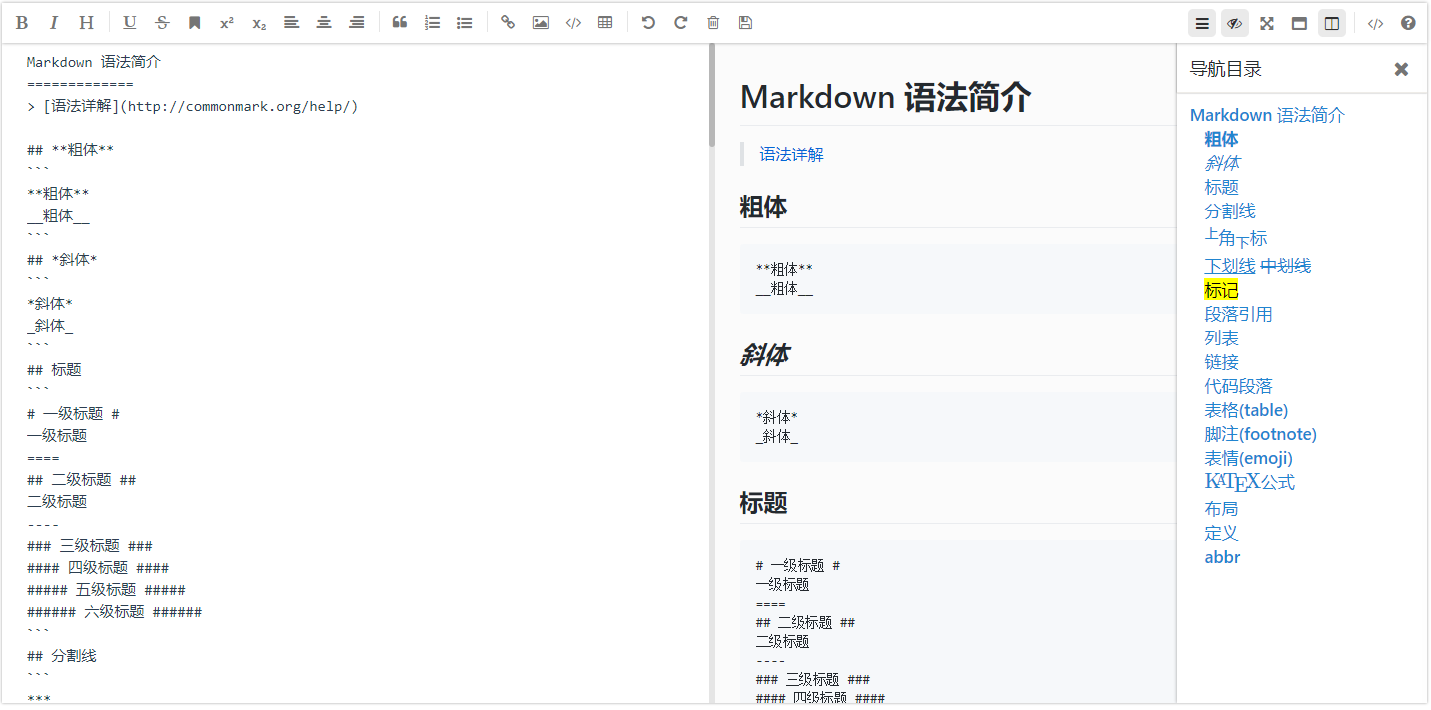Align text right
Viewport: 1431px width, 710px height.
[357, 23]
